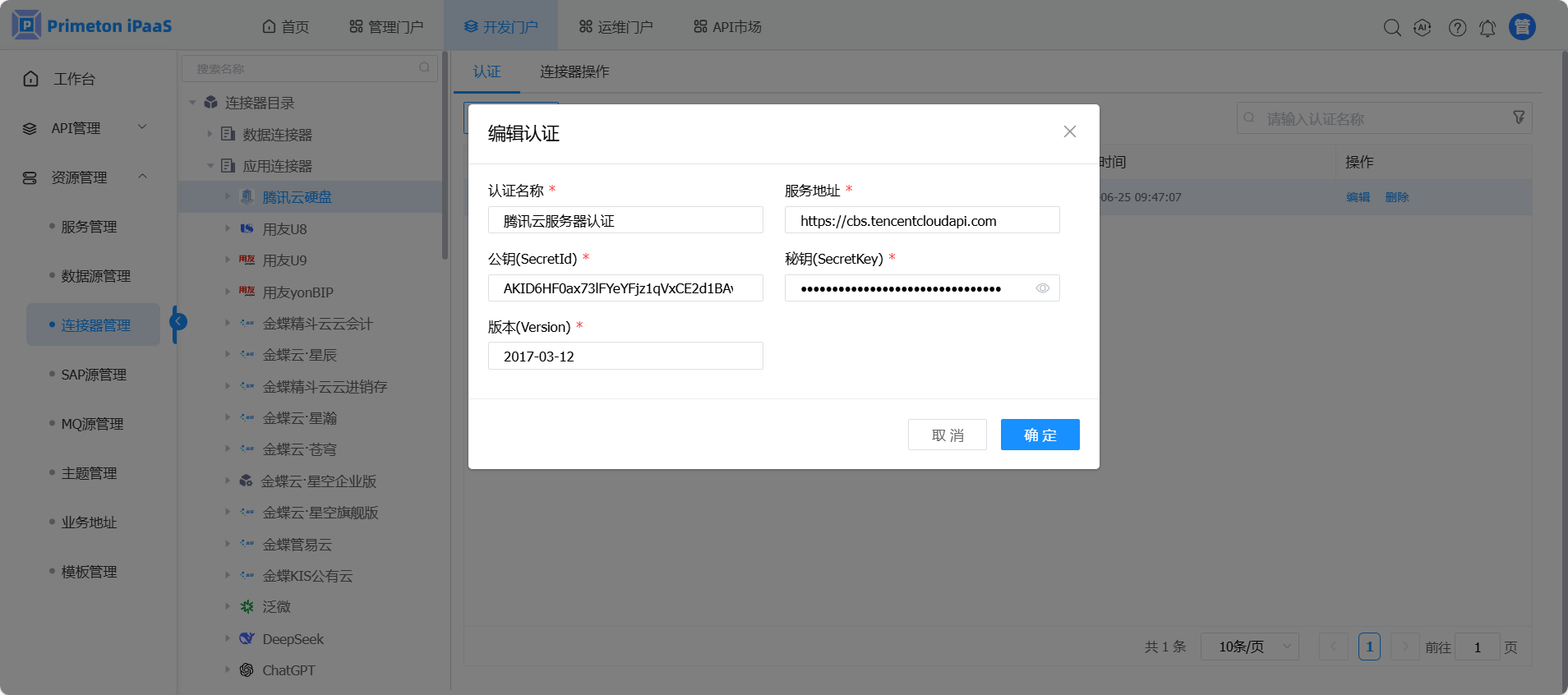Click the search magnifier icon in header

tap(1391, 28)
